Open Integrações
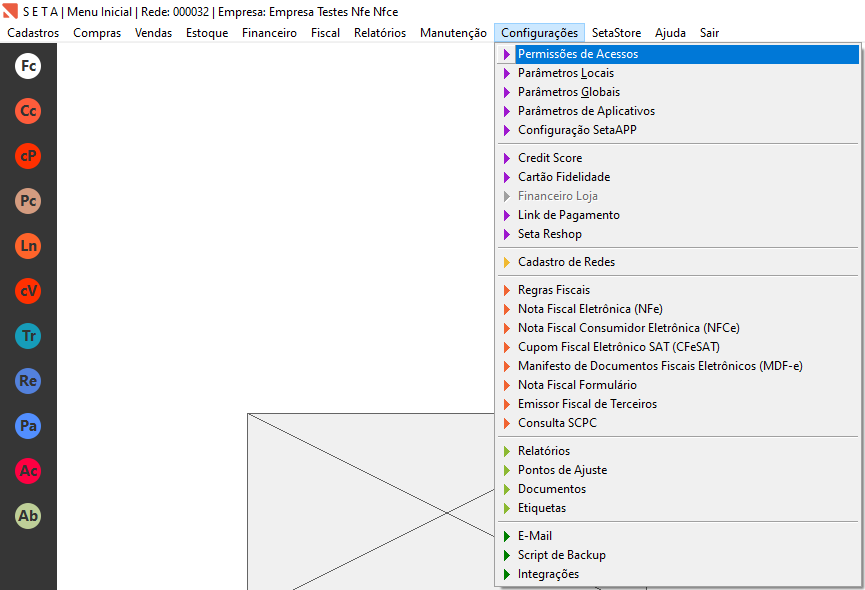This screenshot has width=865, height=590. coord(679,574)
